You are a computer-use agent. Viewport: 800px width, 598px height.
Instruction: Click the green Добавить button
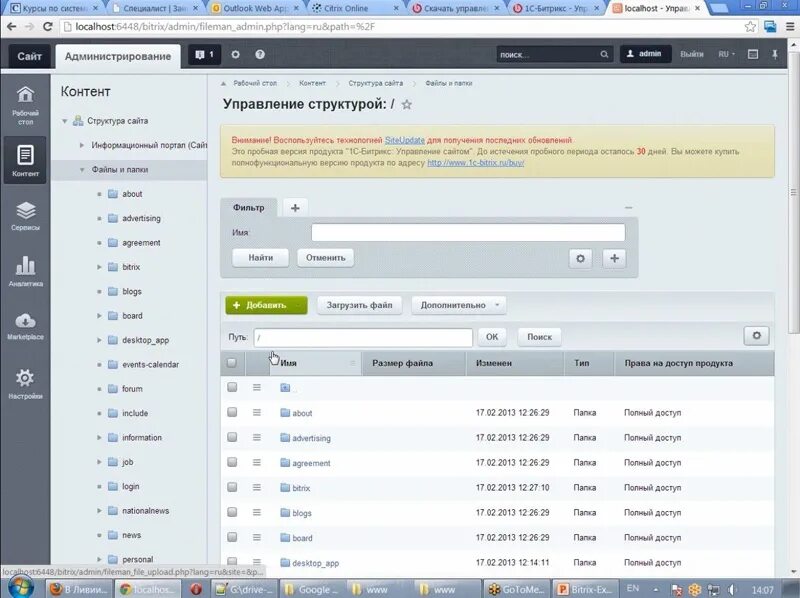tap(266, 305)
